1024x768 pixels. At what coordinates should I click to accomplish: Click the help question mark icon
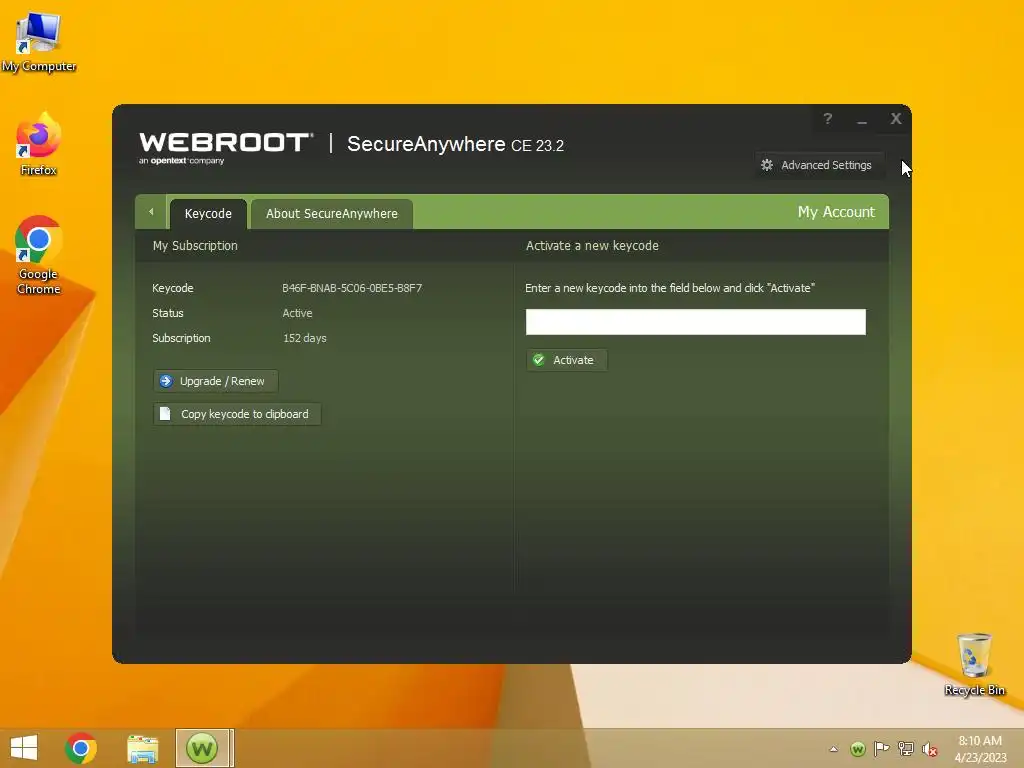[x=827, y=119]
